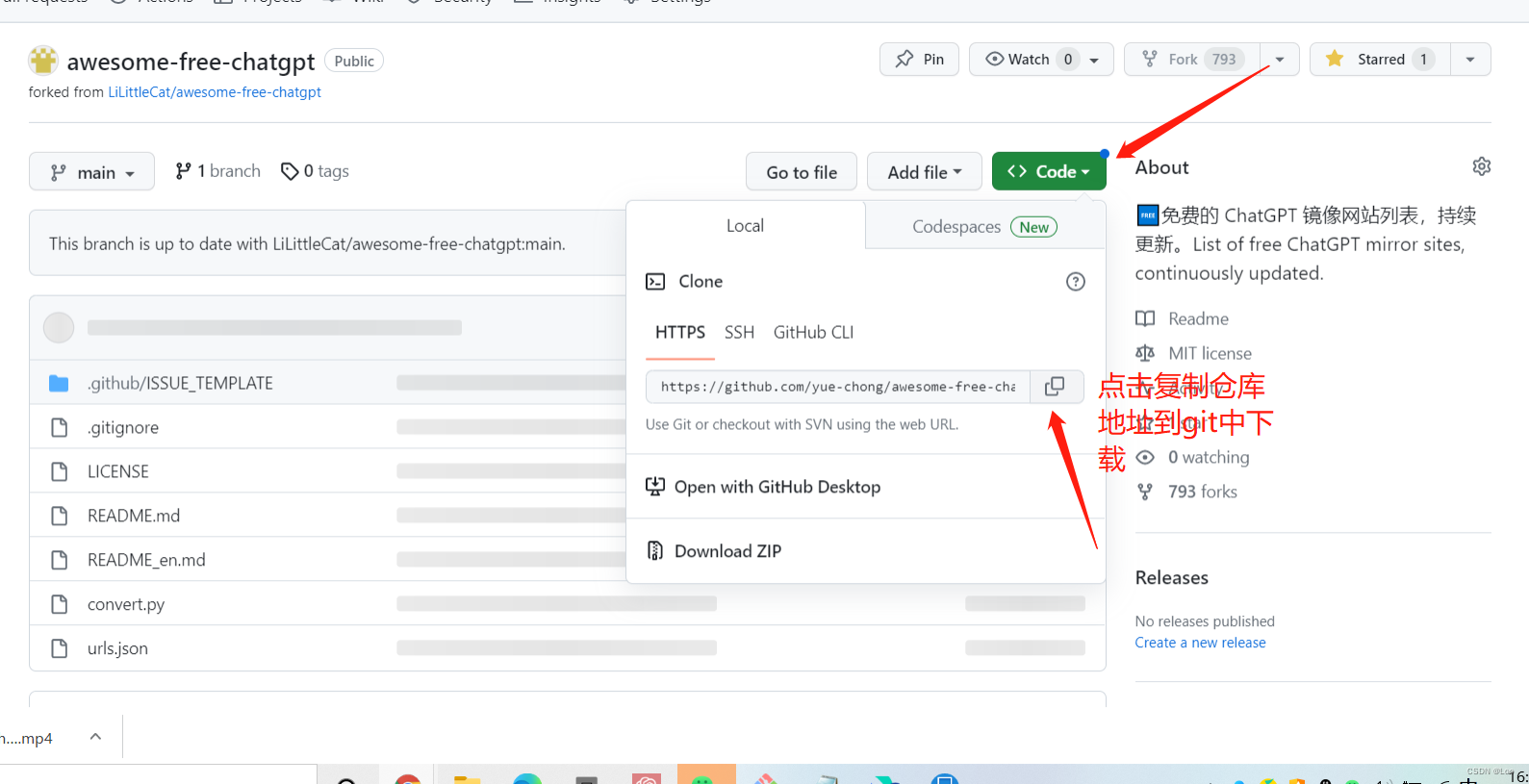Viewport: 1529px width, 784px height.
Task: Open the Add file dropdown
Action: pos(924,172)
